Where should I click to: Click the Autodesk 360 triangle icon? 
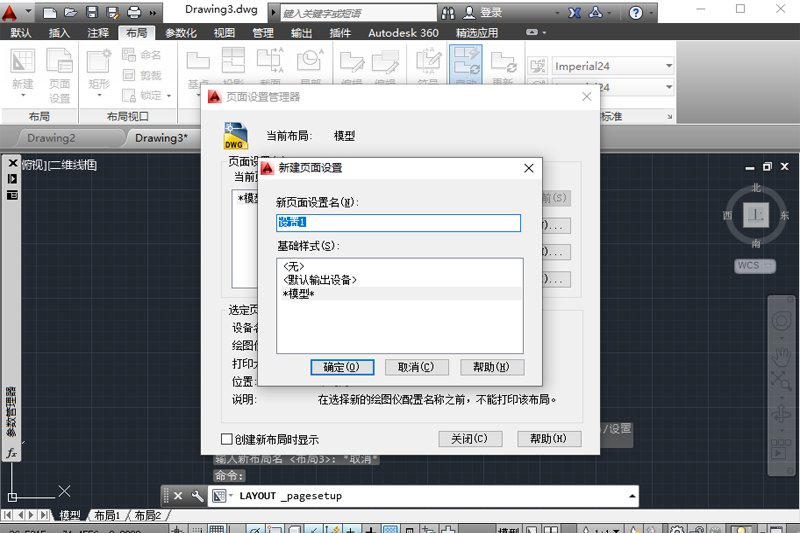coord(595,13)
